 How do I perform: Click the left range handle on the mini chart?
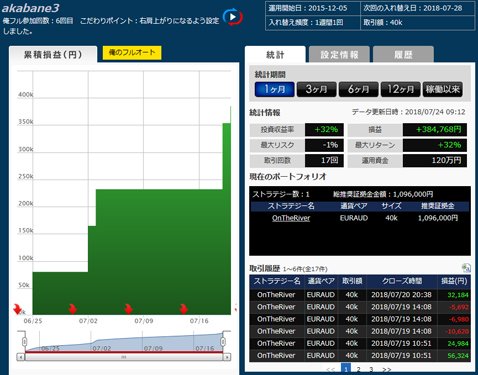pyautogui.click(x=24, y=342)
